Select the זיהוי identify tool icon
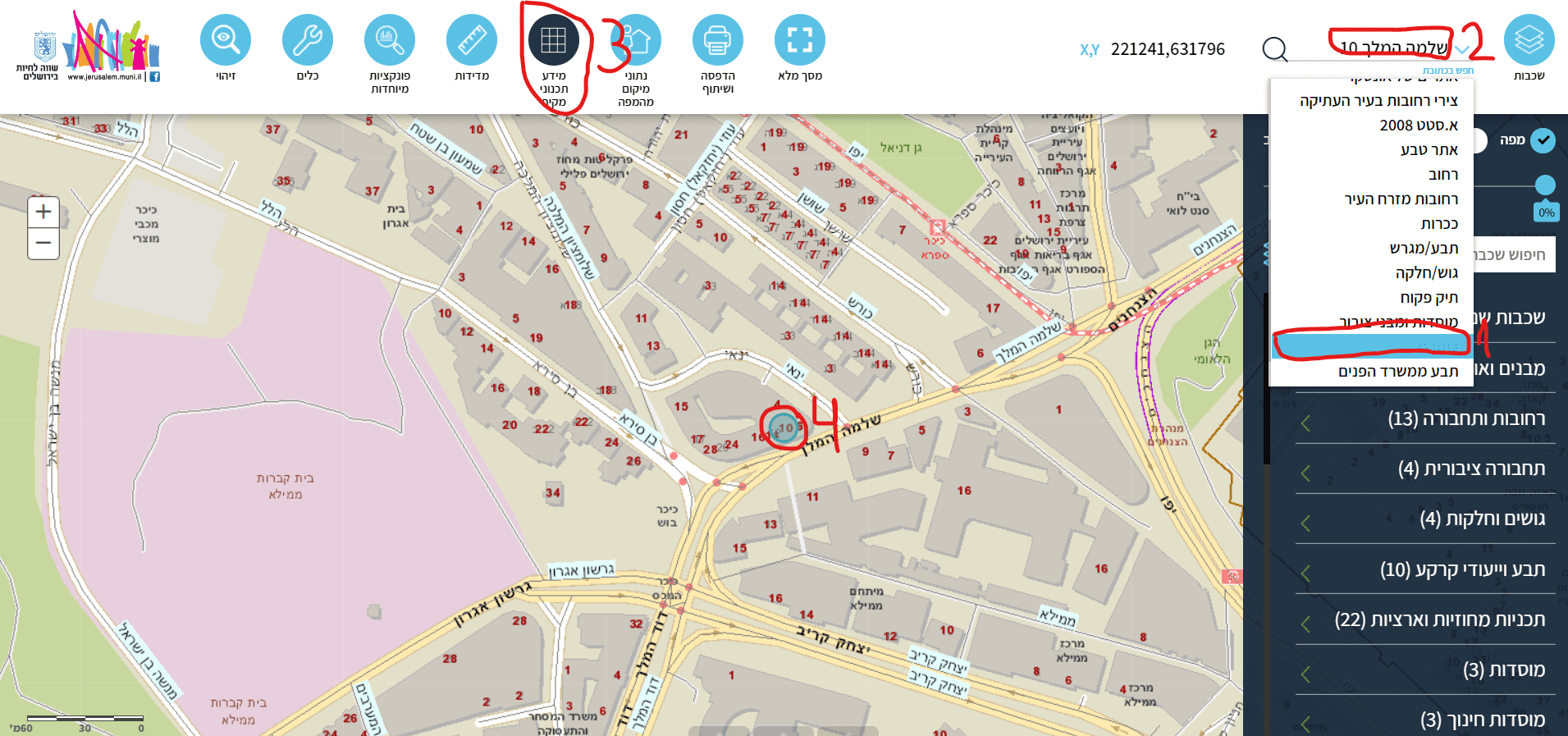The height and width of the screenshot is (736, 1568). click(x=226, y=39)
